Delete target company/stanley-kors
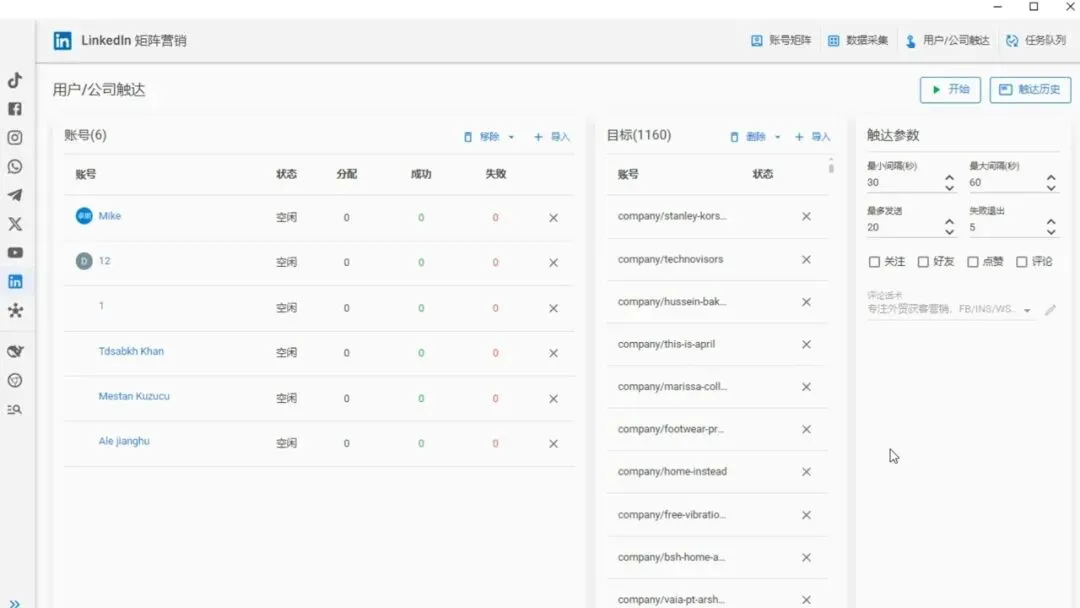This screenshot has height=608, width=1080. [x=806, y=216]
